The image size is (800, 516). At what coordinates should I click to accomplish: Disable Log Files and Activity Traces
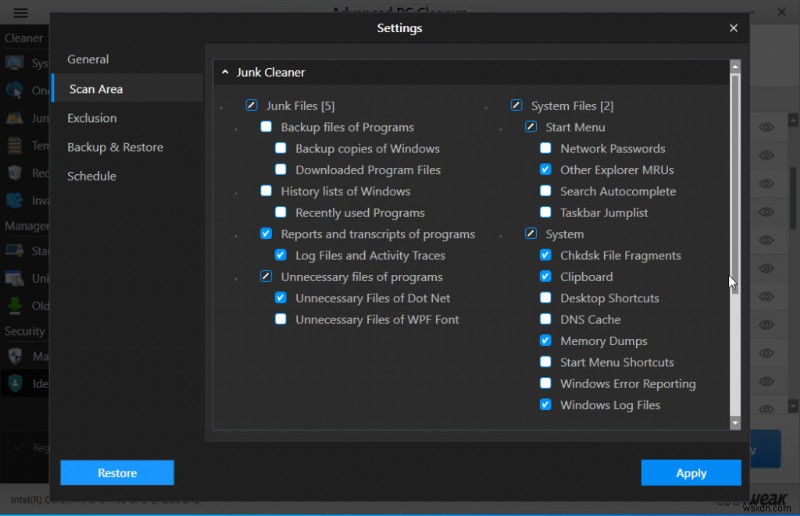pos(281,255)
